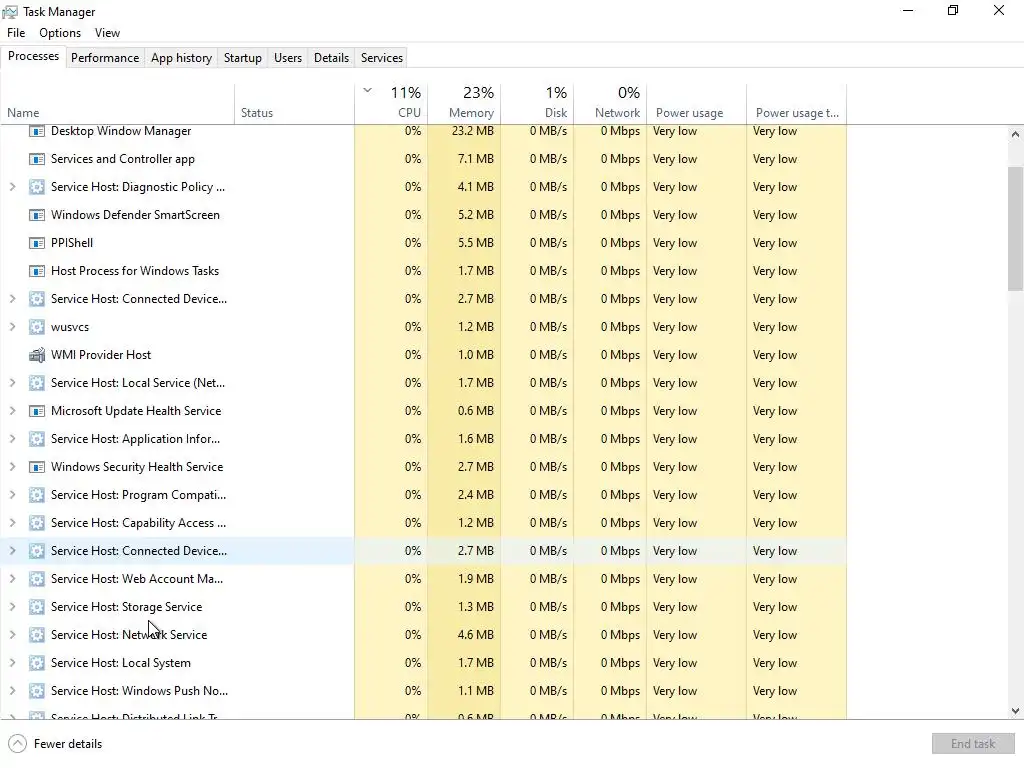Sort by the Name column header
The image size is (1024, 768).
click(118, 104)
